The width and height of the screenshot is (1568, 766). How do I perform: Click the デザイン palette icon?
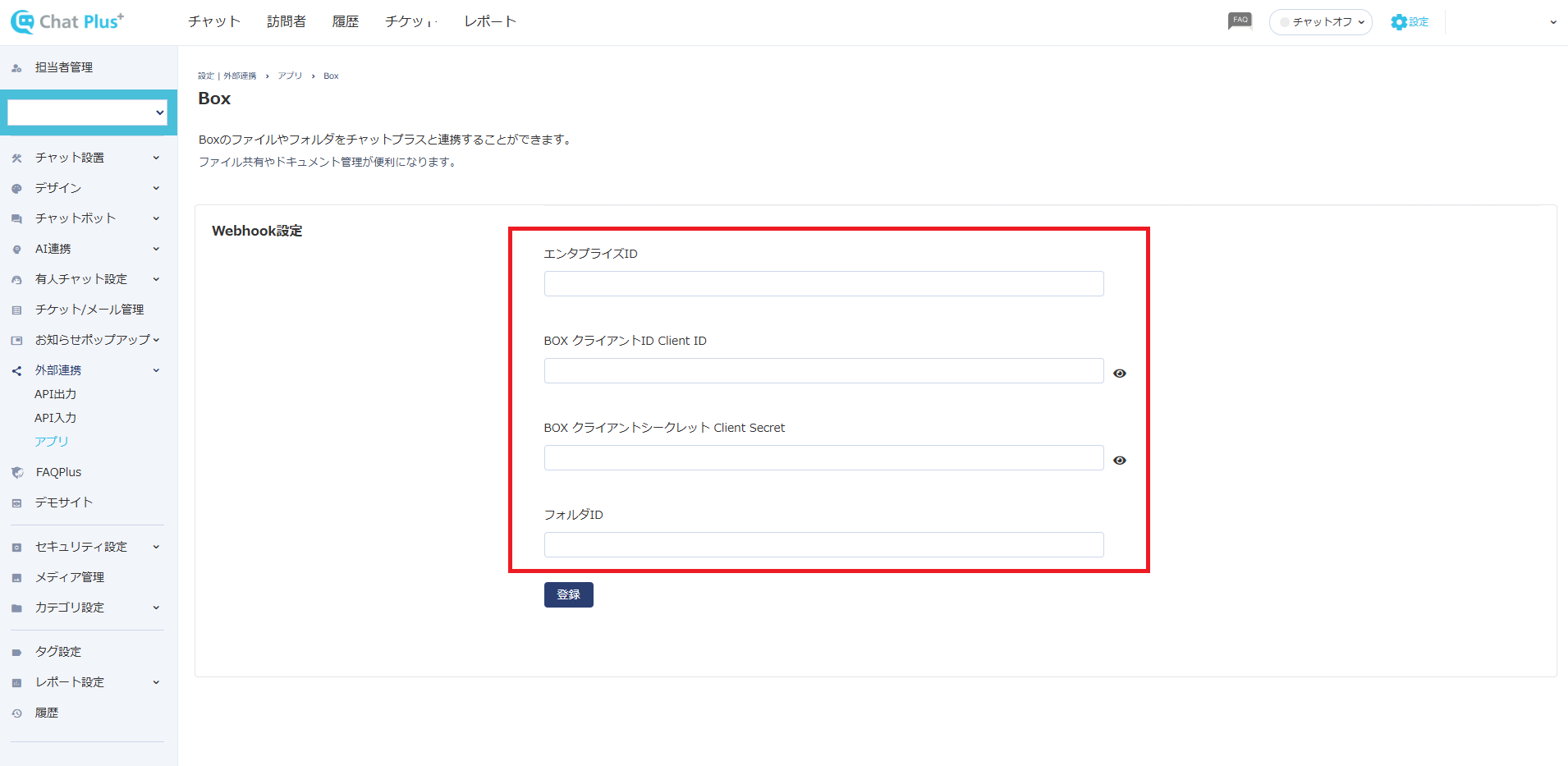coord(16,189)
